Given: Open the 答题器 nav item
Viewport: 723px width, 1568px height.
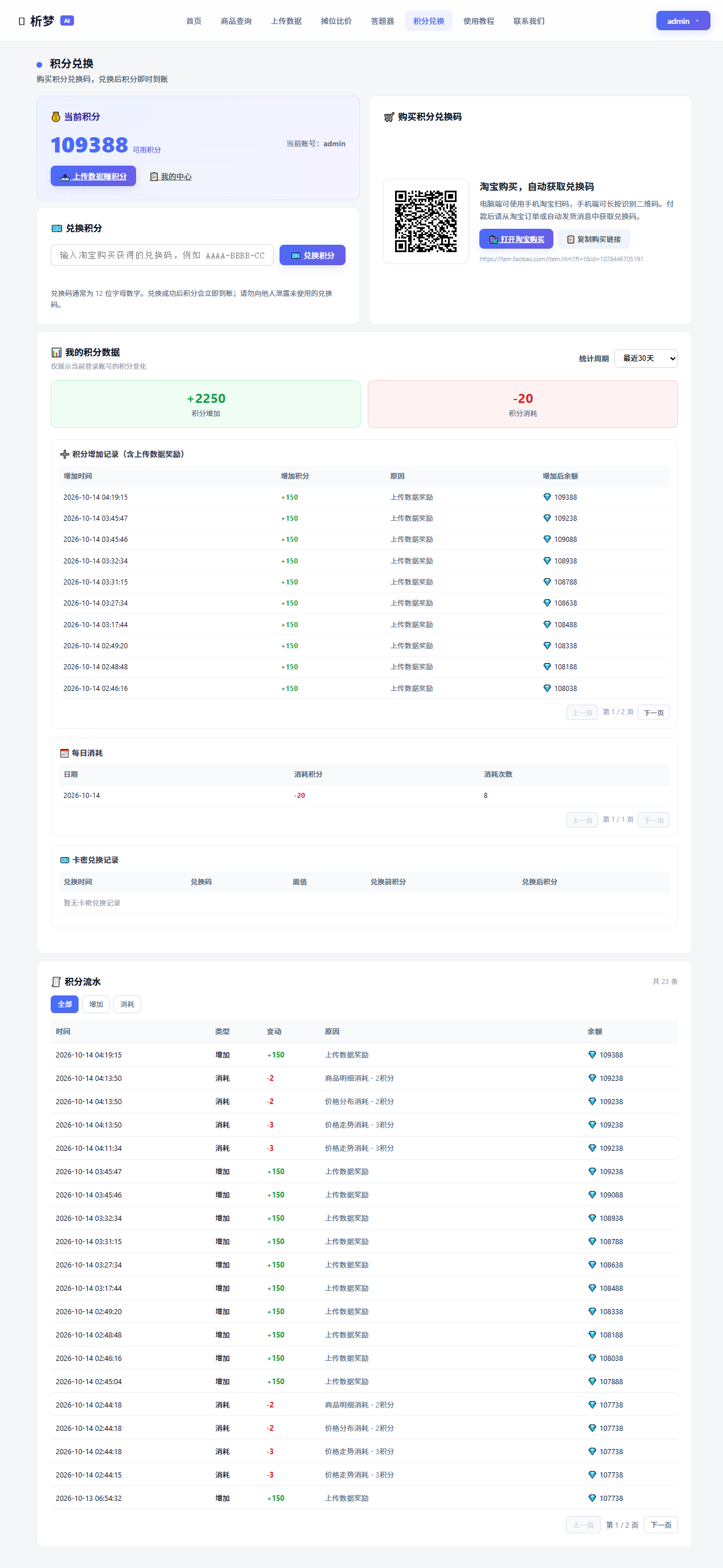Looking at the screenshot, I should click(383, 20).
